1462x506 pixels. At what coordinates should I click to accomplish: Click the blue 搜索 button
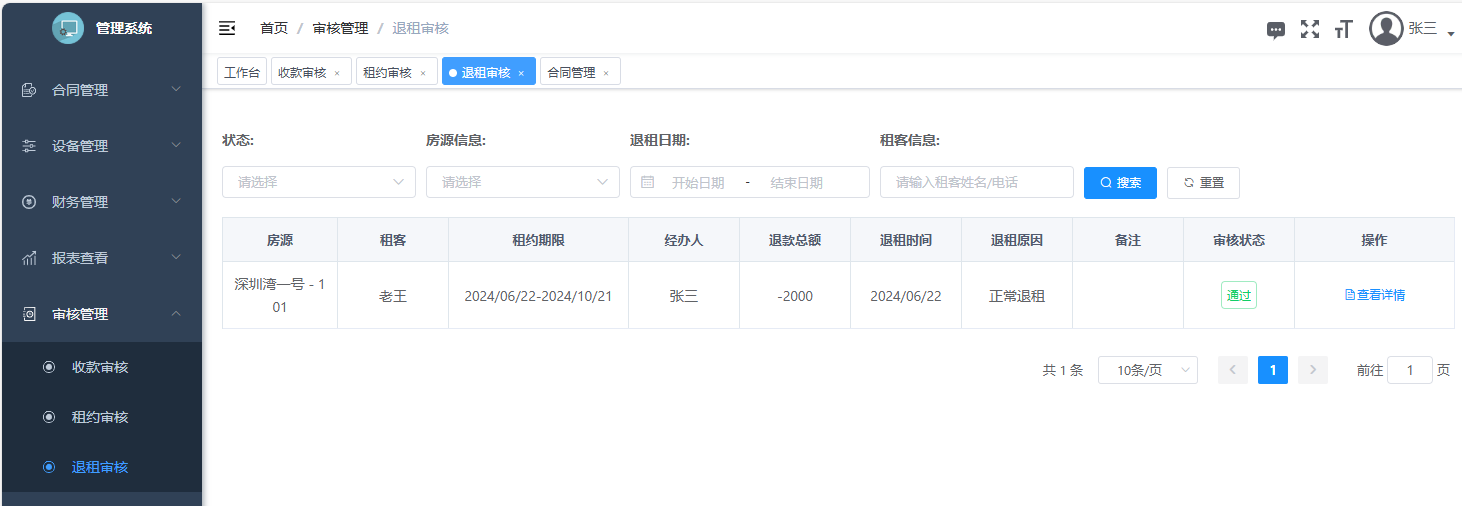tap(1120, 183)
